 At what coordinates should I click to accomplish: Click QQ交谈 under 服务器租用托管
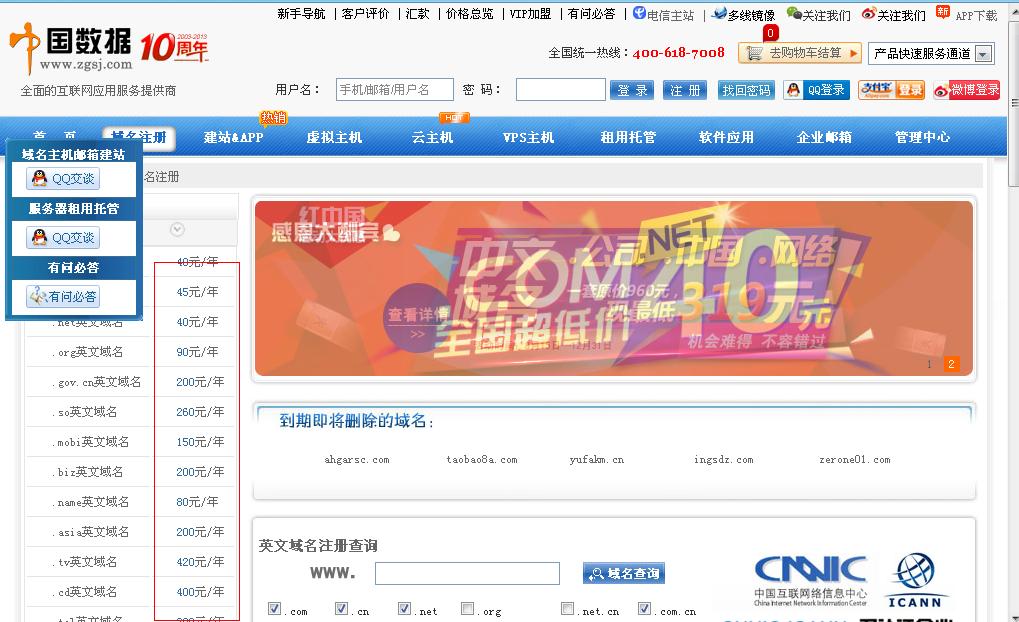63,238
